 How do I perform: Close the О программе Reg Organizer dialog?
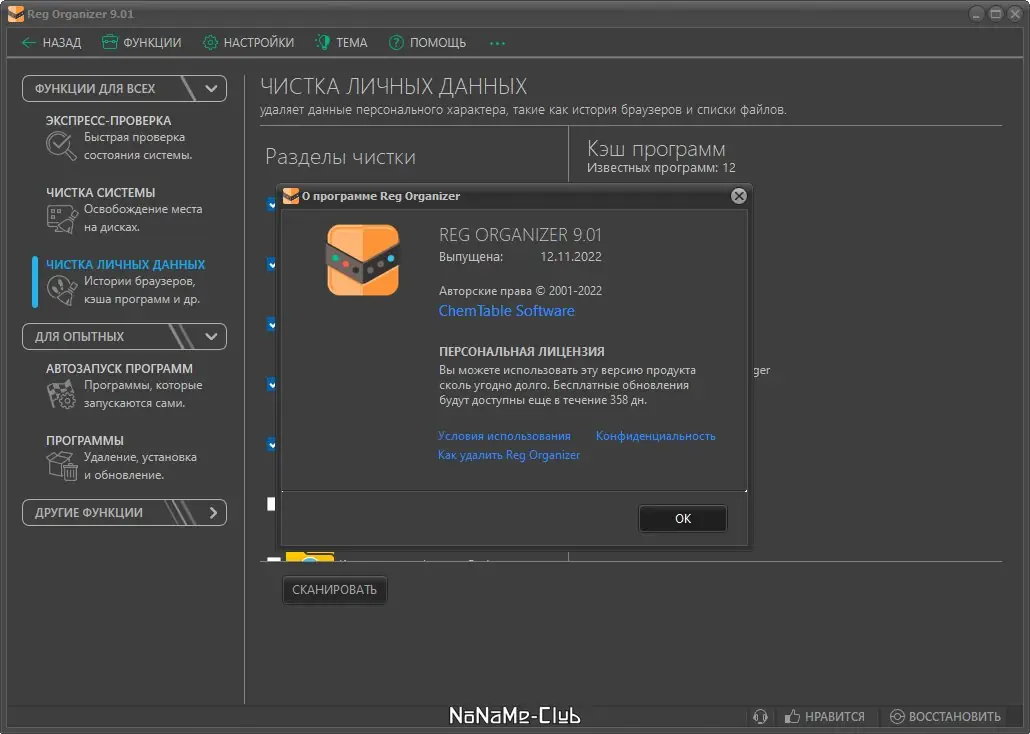tap(738, 196)
